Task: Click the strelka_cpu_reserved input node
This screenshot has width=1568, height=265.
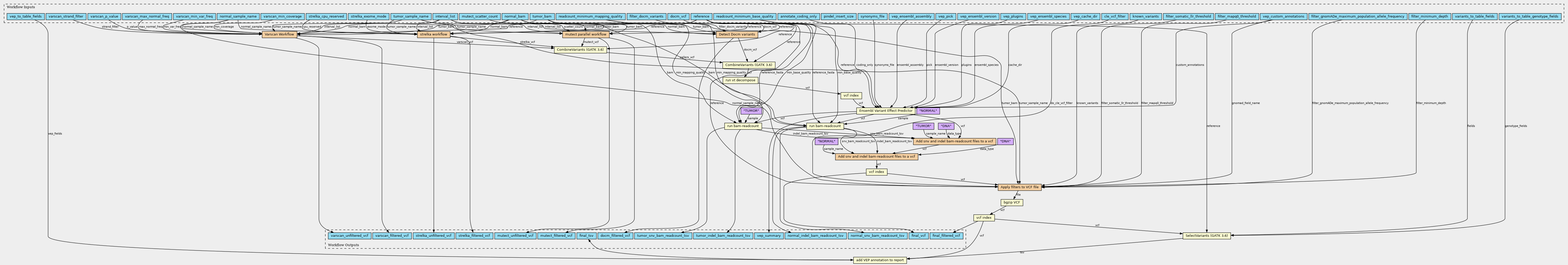Action: point(326,17)
